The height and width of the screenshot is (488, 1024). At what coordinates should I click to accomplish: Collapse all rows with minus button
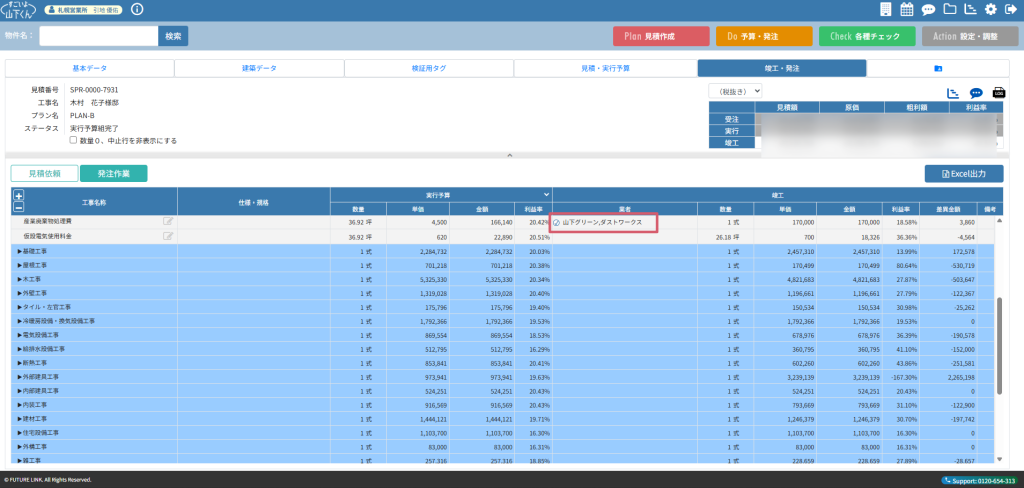pos(18,208)
